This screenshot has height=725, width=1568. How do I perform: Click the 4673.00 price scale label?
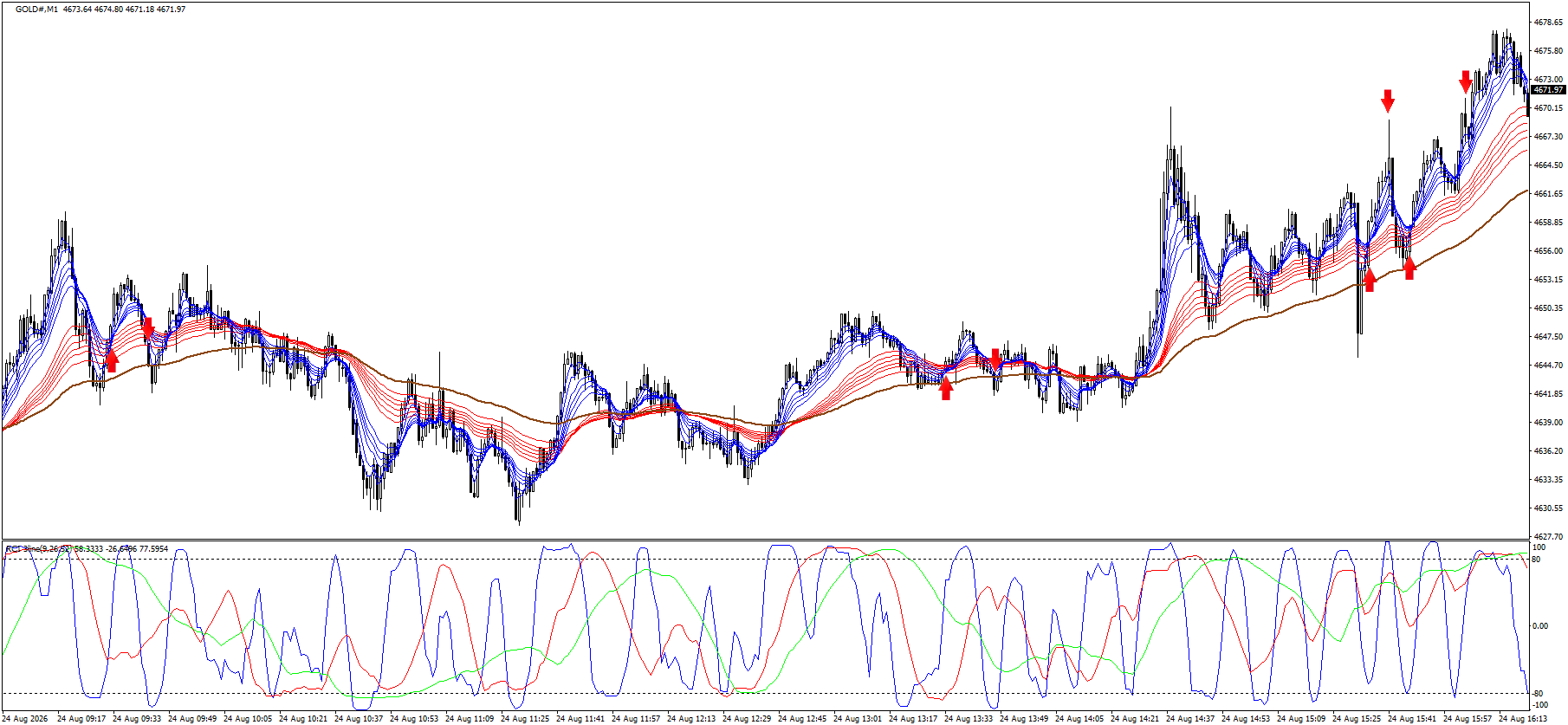[x=1548, y=80]
